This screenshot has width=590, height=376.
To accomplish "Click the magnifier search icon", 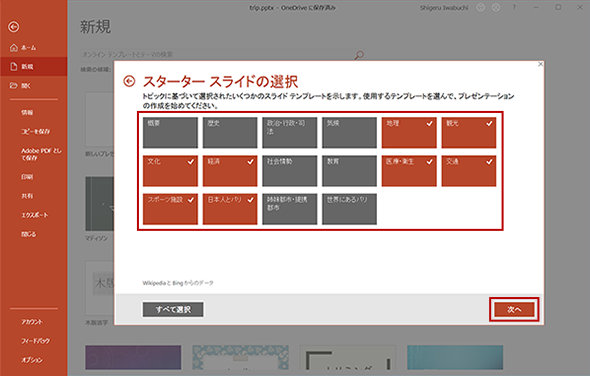I will coord(359,55).
